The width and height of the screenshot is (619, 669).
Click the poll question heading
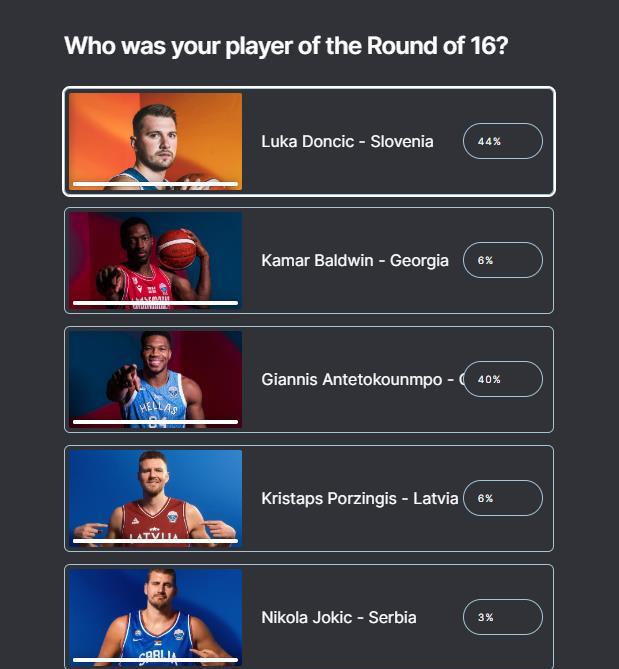[x=286, y=46]
